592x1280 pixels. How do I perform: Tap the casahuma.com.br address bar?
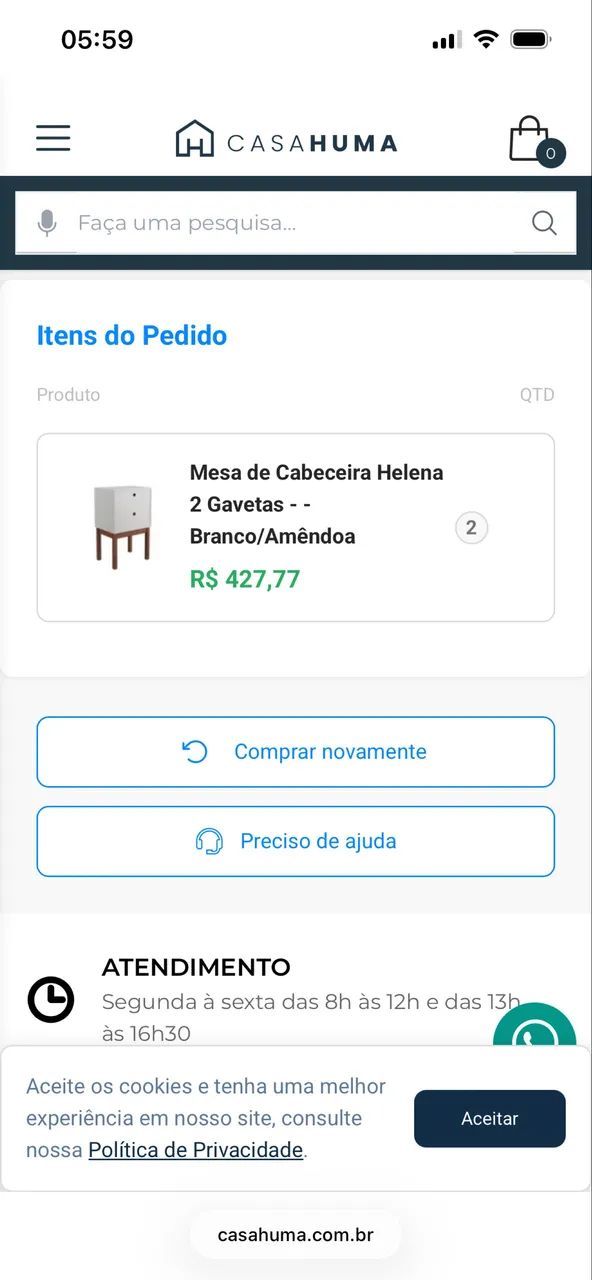tap(295, 1234)
